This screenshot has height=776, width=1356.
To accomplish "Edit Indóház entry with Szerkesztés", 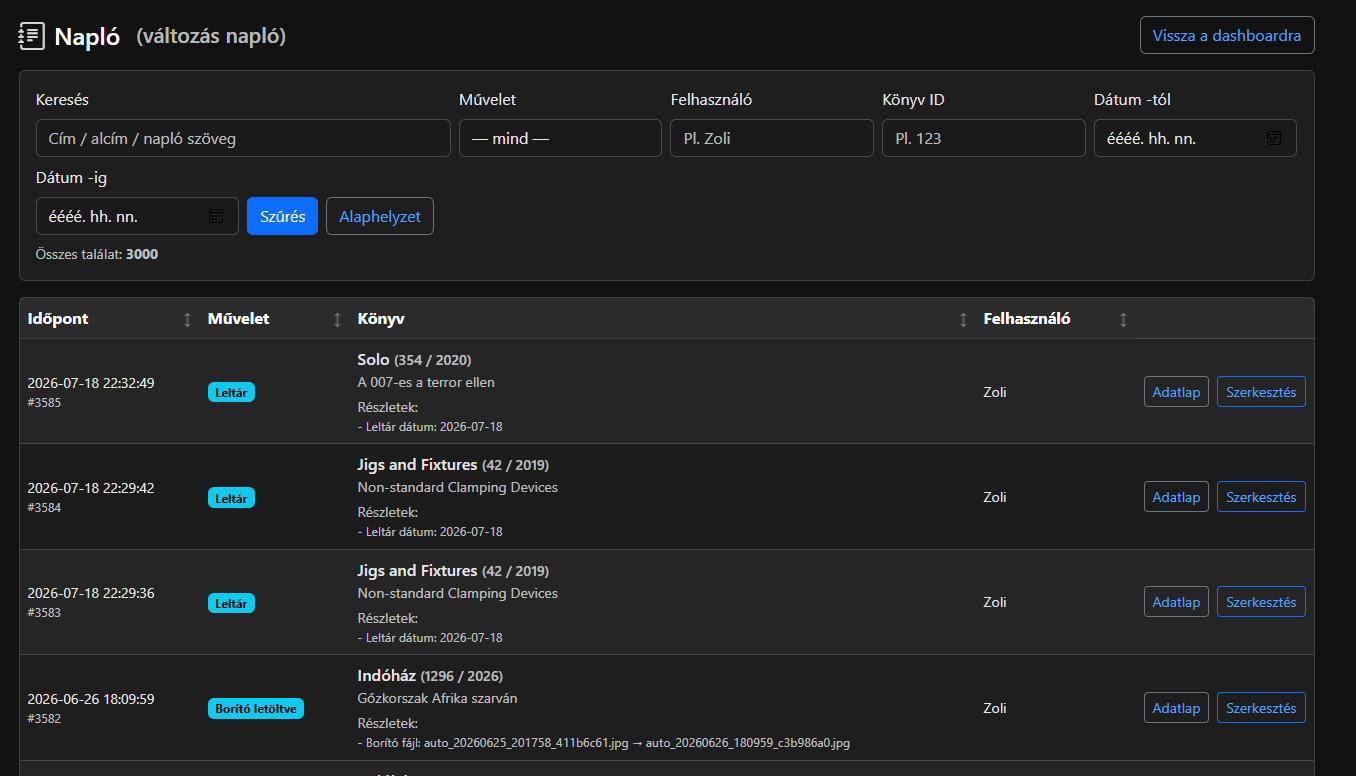I will [1261, 708].
